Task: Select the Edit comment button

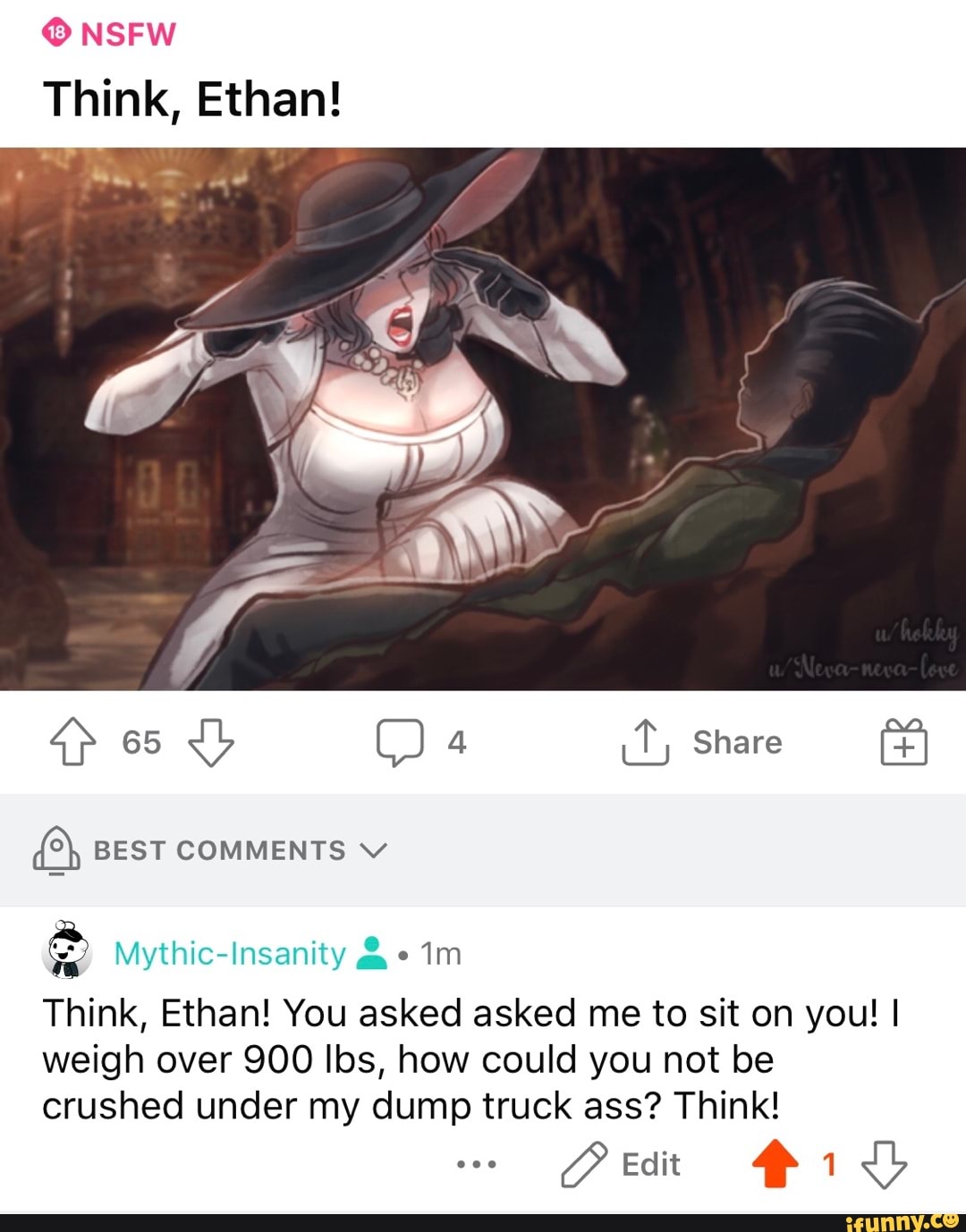Action: (621, 1165)
